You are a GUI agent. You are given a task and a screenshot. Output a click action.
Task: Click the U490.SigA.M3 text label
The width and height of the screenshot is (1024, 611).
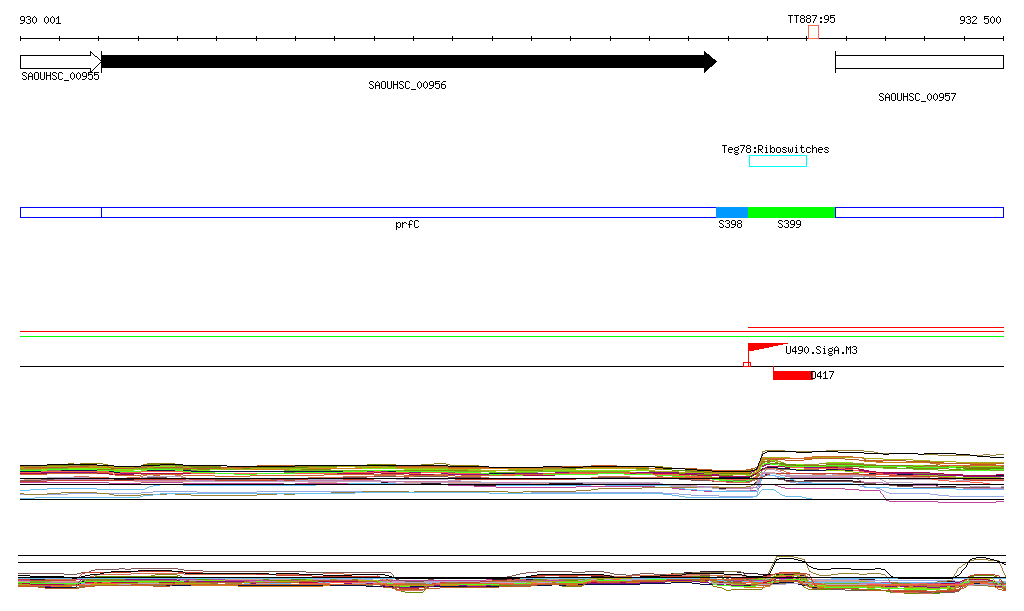[821, 351]
